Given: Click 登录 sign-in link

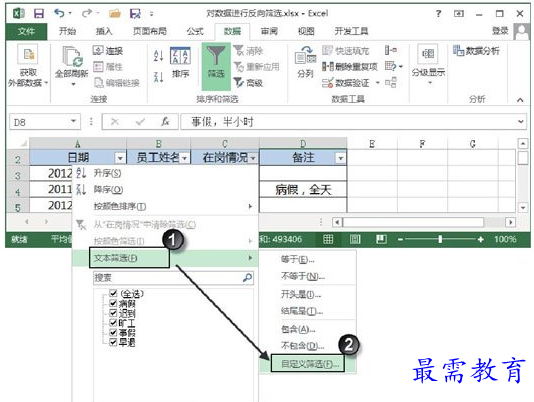Looking at the screenshot, I should (500, 31).
